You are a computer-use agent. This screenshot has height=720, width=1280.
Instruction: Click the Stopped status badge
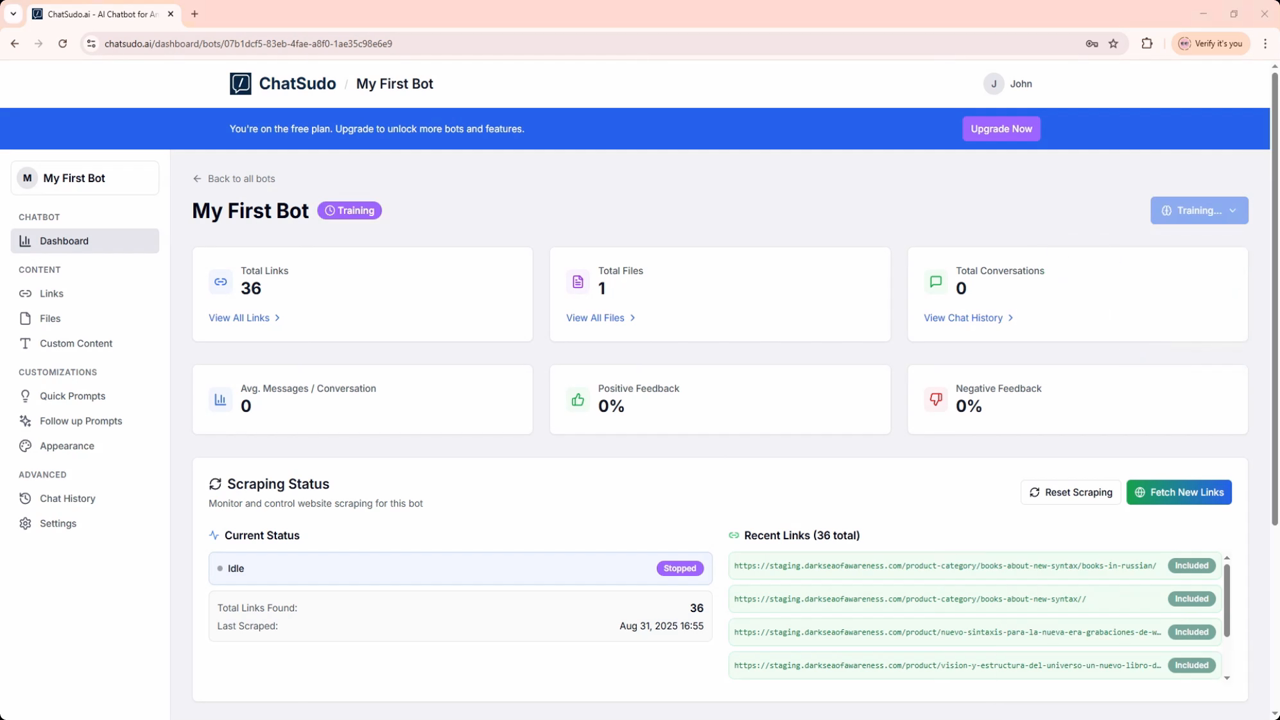pos(680,568)
